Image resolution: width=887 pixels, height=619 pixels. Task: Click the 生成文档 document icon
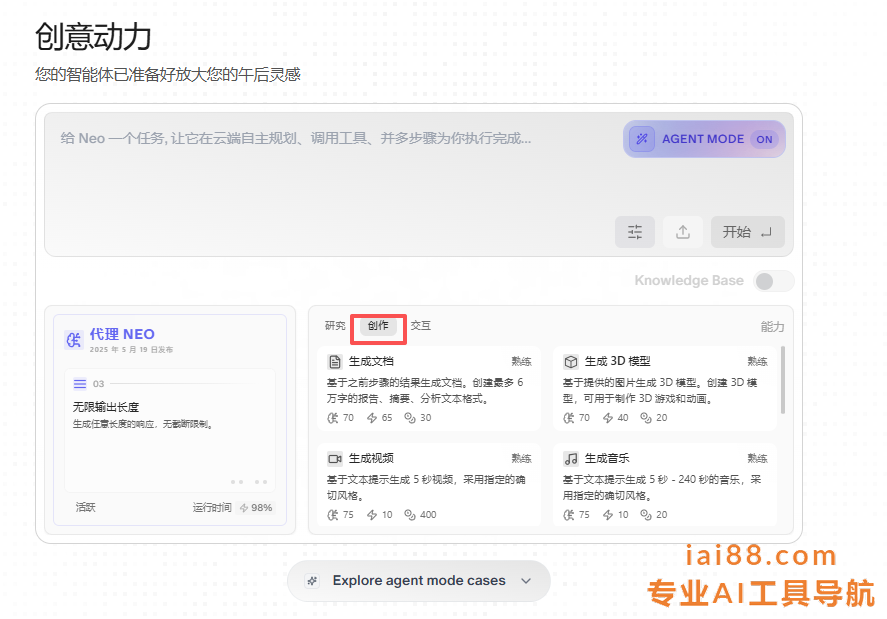coord(335,361)
